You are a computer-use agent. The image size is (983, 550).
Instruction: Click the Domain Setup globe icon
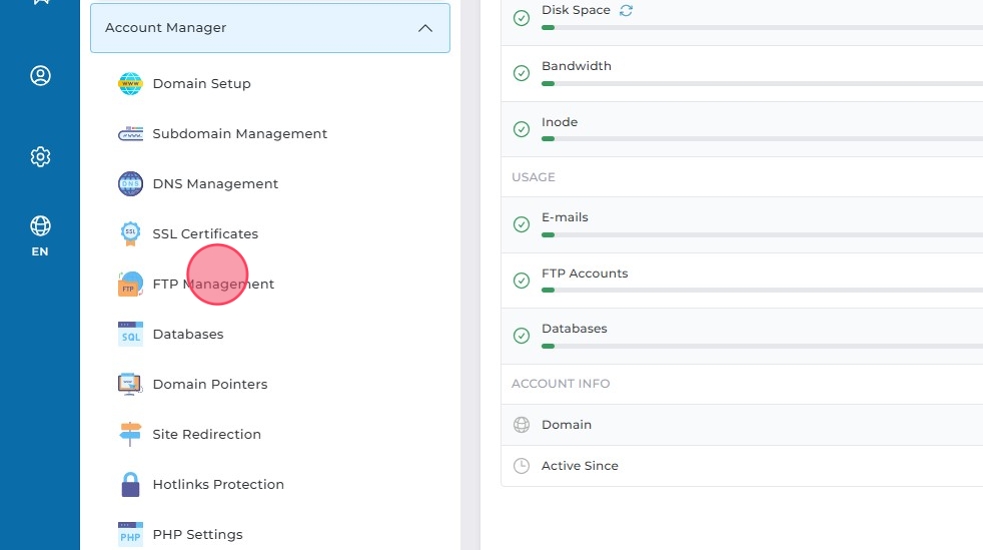tap(130, 84)
